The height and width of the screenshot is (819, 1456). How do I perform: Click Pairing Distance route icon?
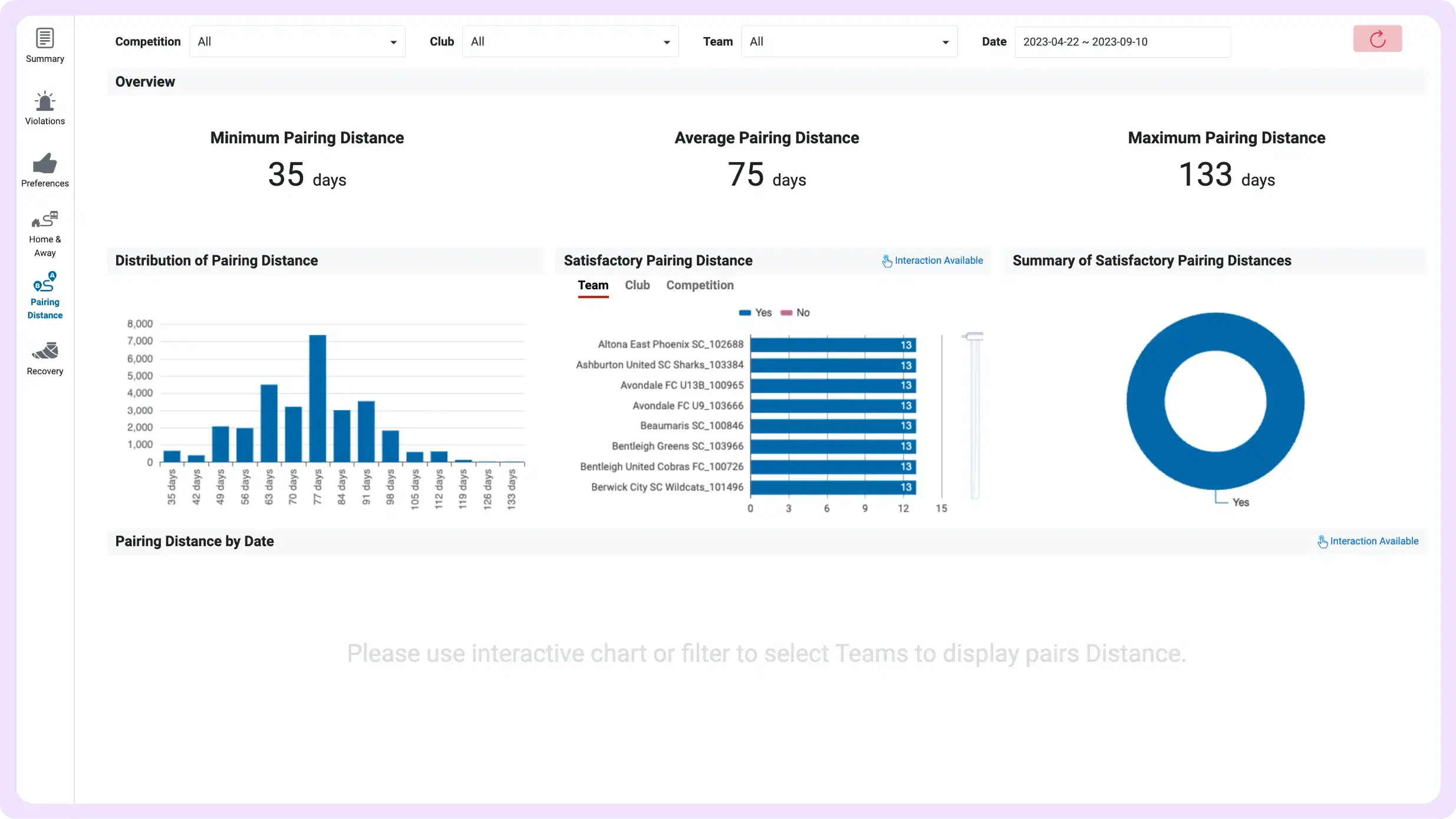(45, 282)
